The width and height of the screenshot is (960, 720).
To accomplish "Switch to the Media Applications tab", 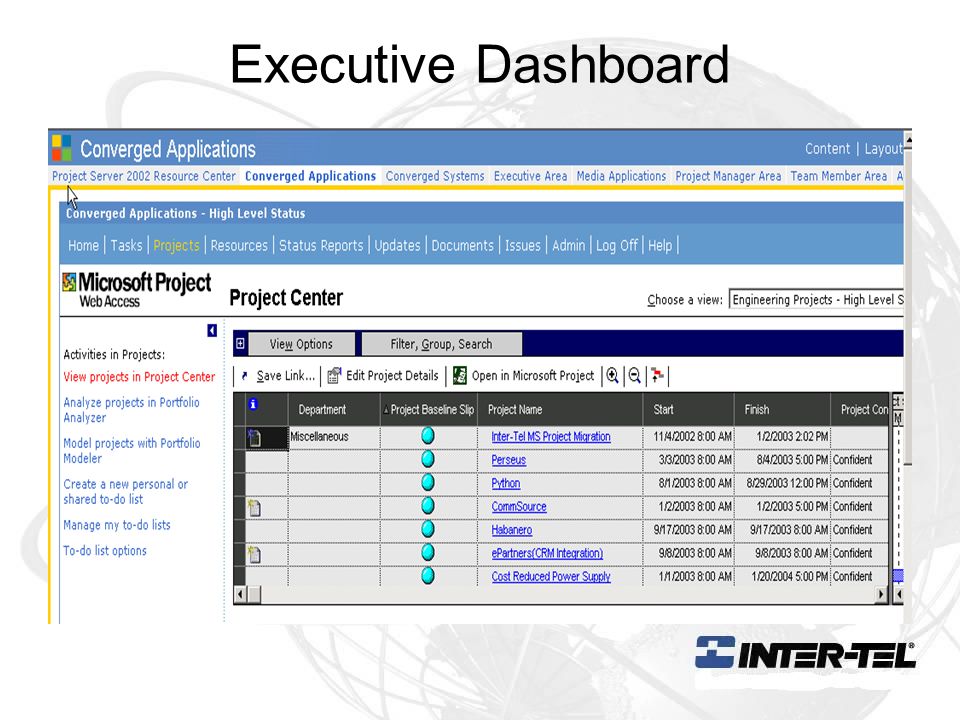I will click(621, 176).
